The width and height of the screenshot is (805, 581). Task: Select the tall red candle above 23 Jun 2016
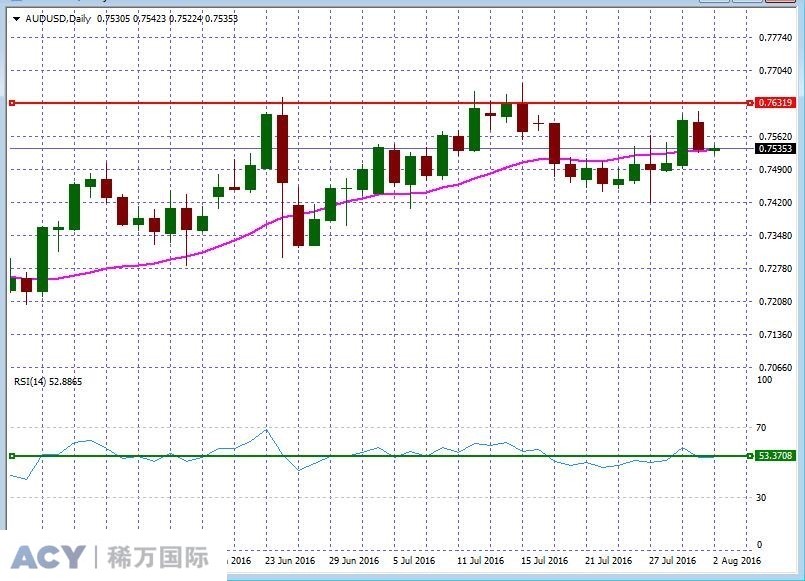(282, 149)
